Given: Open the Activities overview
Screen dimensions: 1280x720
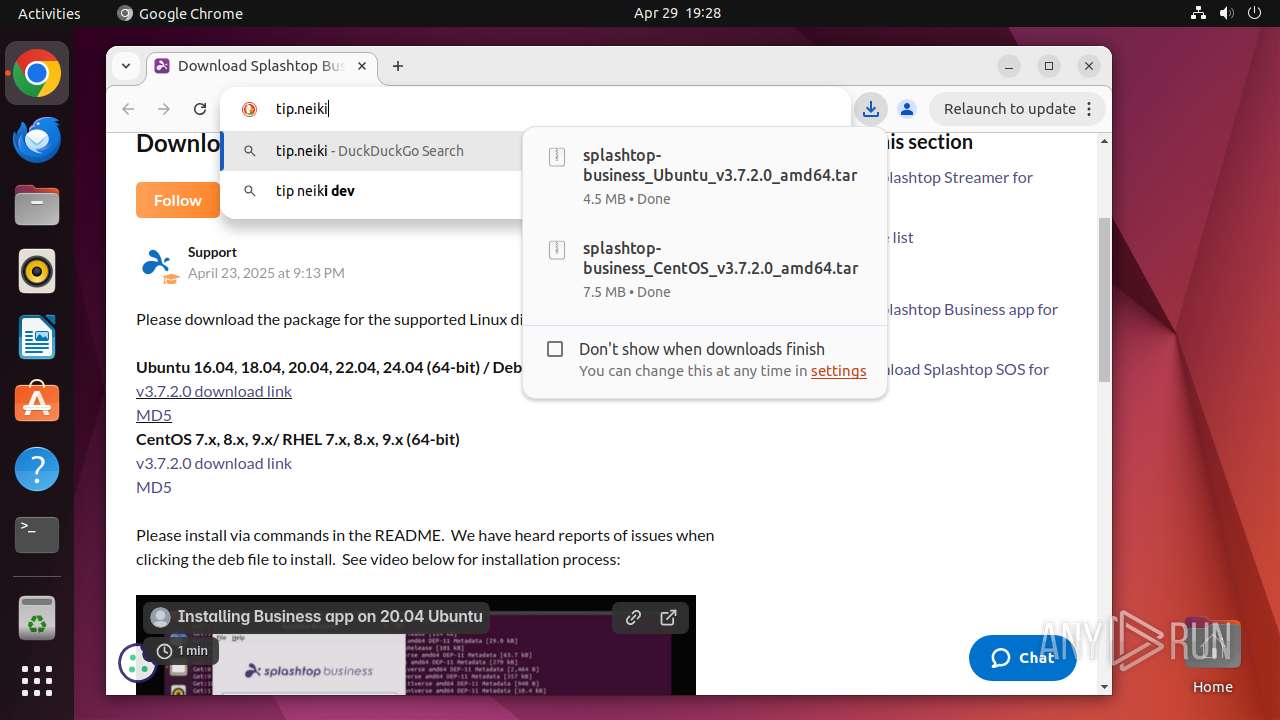Looking at the screenshot, I should coord(49,13).
